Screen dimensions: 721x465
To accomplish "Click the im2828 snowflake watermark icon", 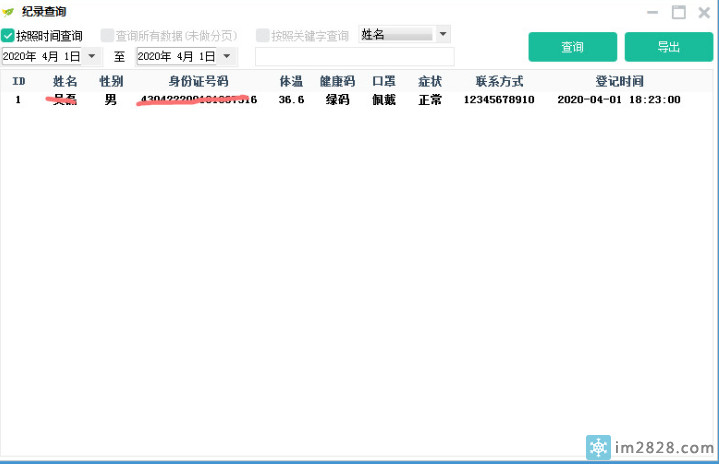I will click(x=598, y=445).
